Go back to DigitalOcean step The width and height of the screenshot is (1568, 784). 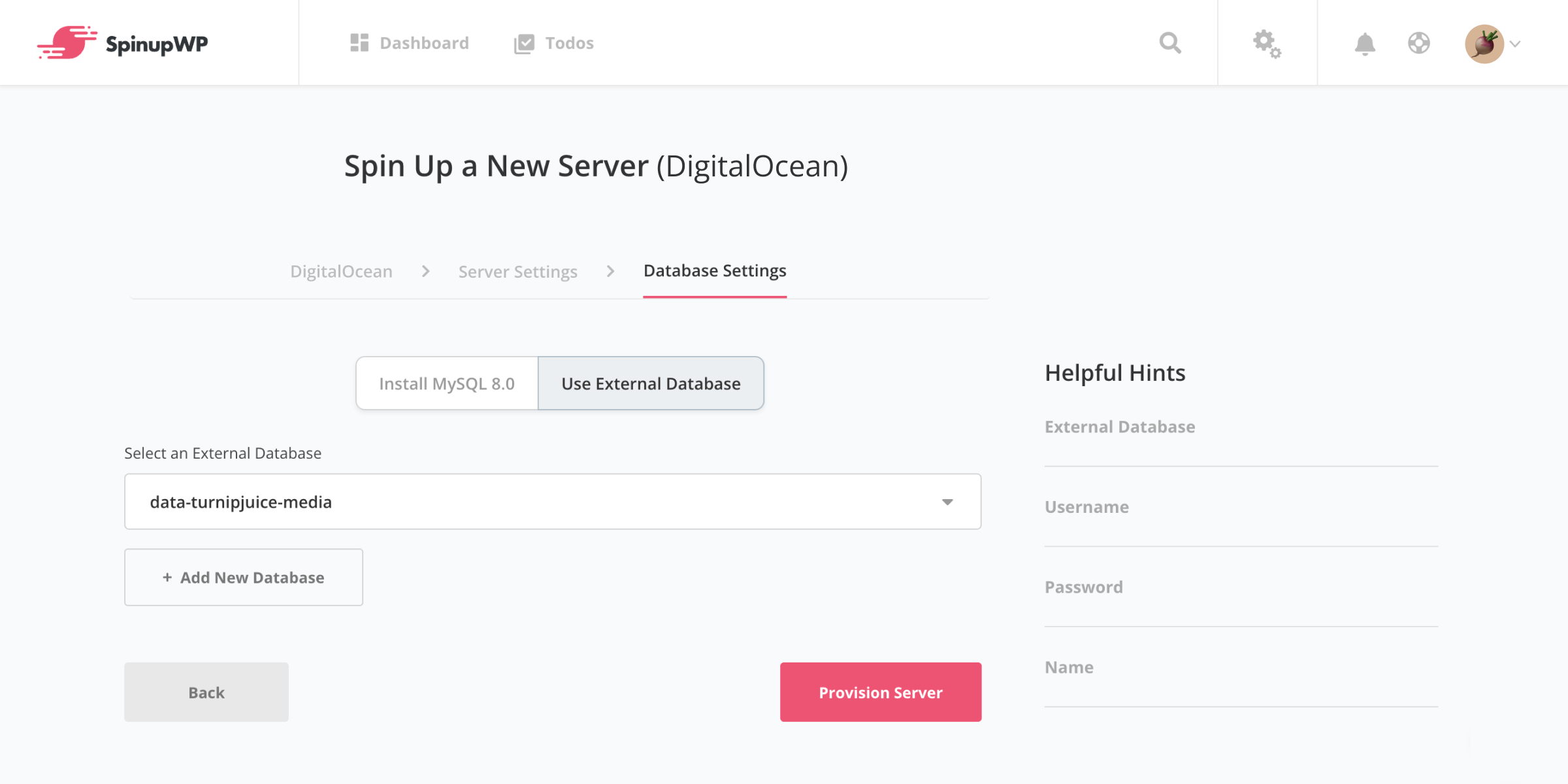341,271
